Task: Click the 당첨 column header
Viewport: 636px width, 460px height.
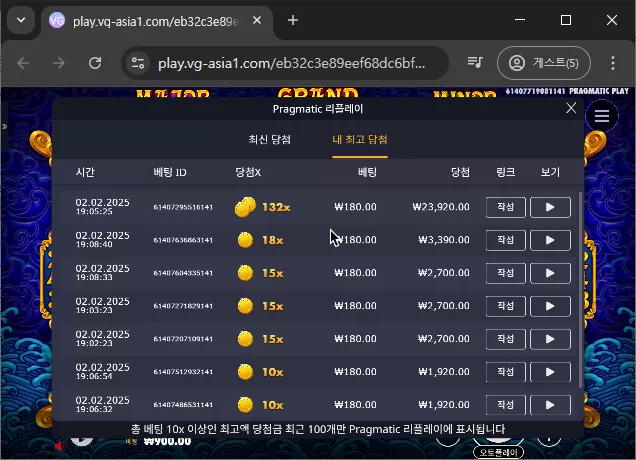Action: [460, 172]
